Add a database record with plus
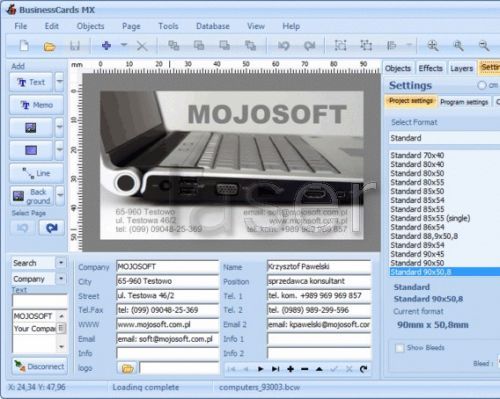The height and width of the screenshot is (399, 500). click(x=290, y=369)
